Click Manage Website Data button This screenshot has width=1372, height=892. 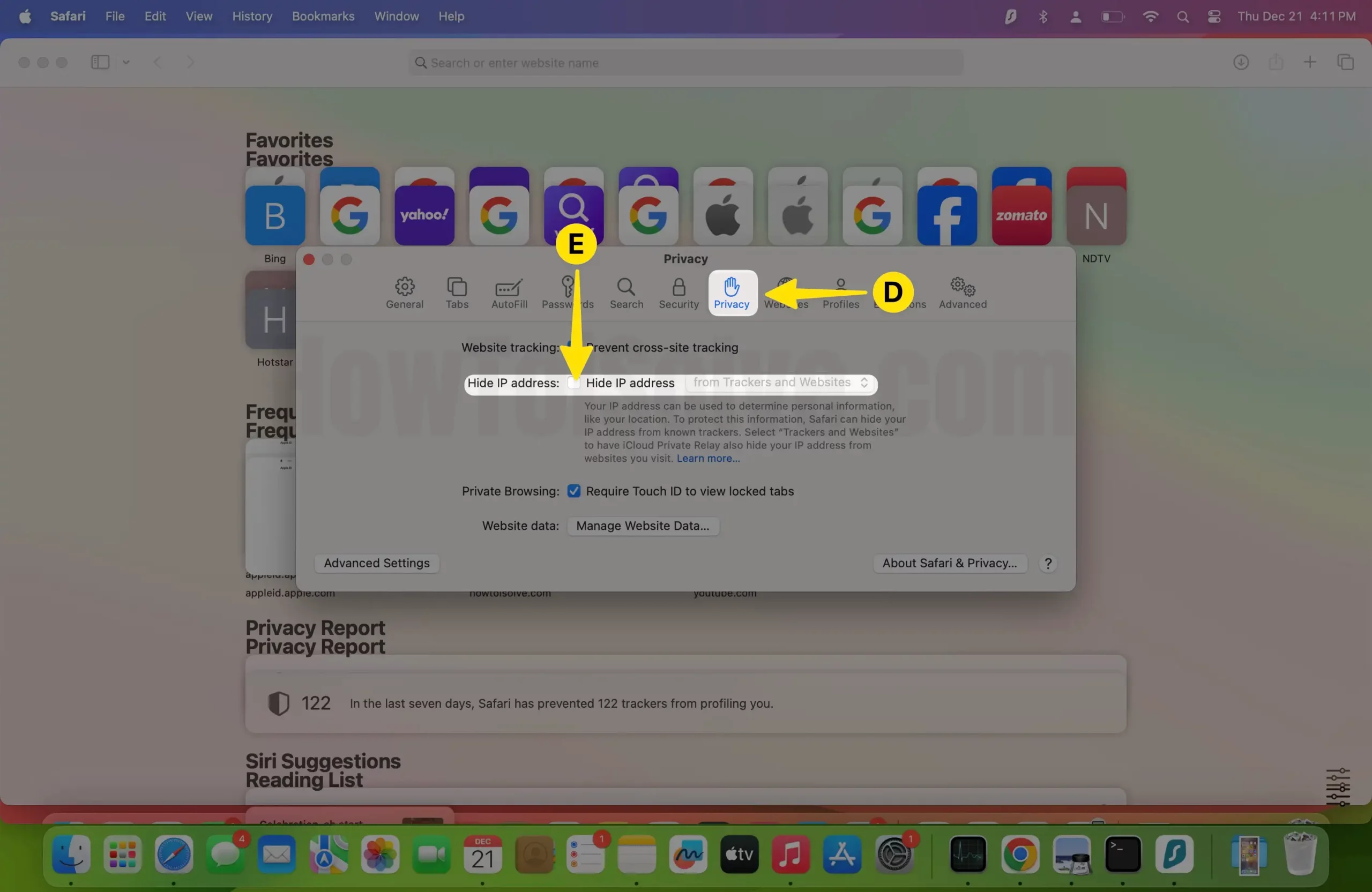pyautogui.click(x=642, y=526)
